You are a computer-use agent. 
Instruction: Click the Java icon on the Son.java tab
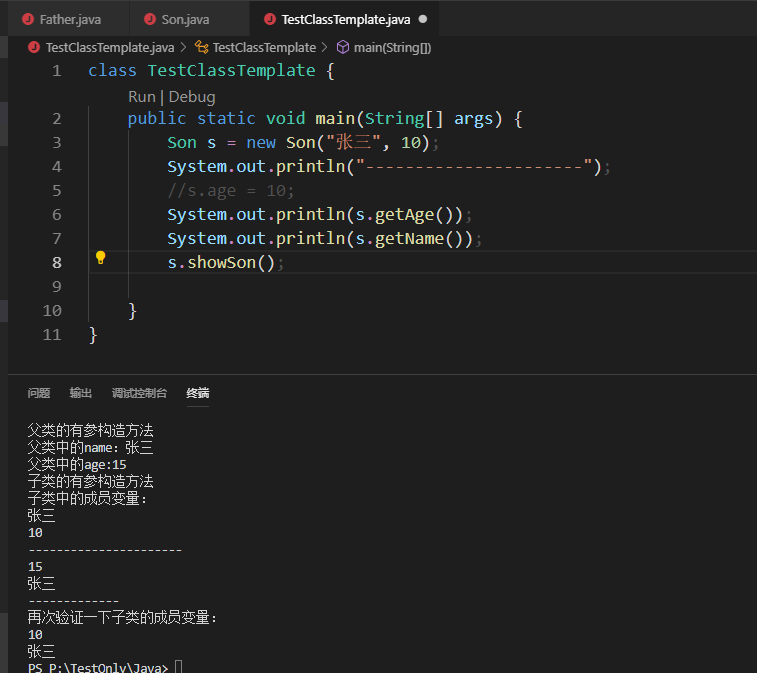pos(149,19)
